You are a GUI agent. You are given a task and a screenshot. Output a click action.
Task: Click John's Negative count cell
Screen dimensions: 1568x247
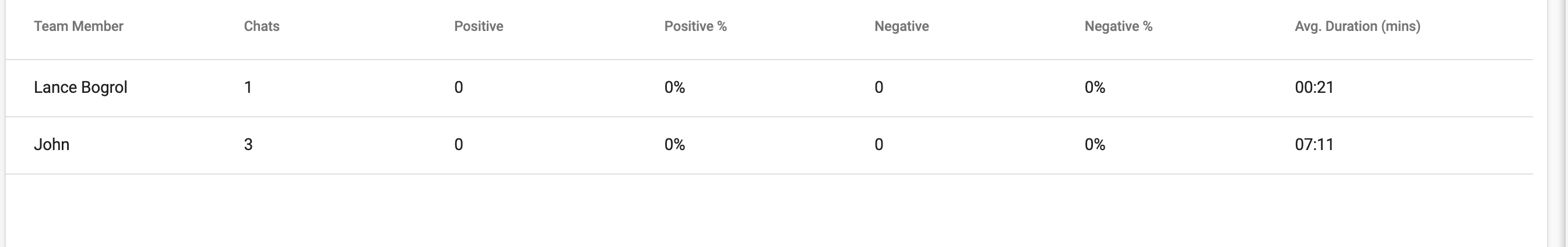(878, 145)
